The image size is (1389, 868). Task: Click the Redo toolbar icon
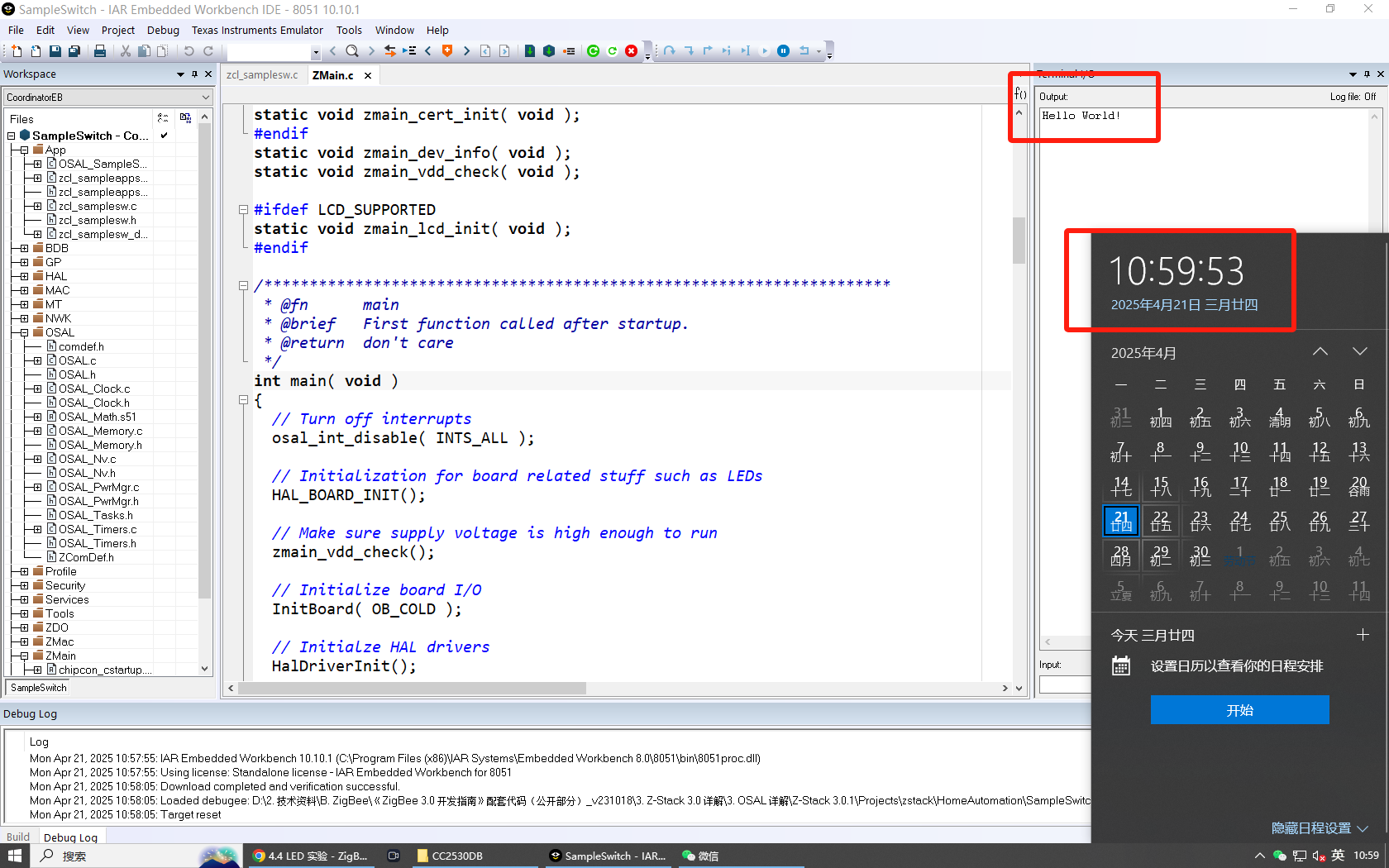tap(208, 51)
